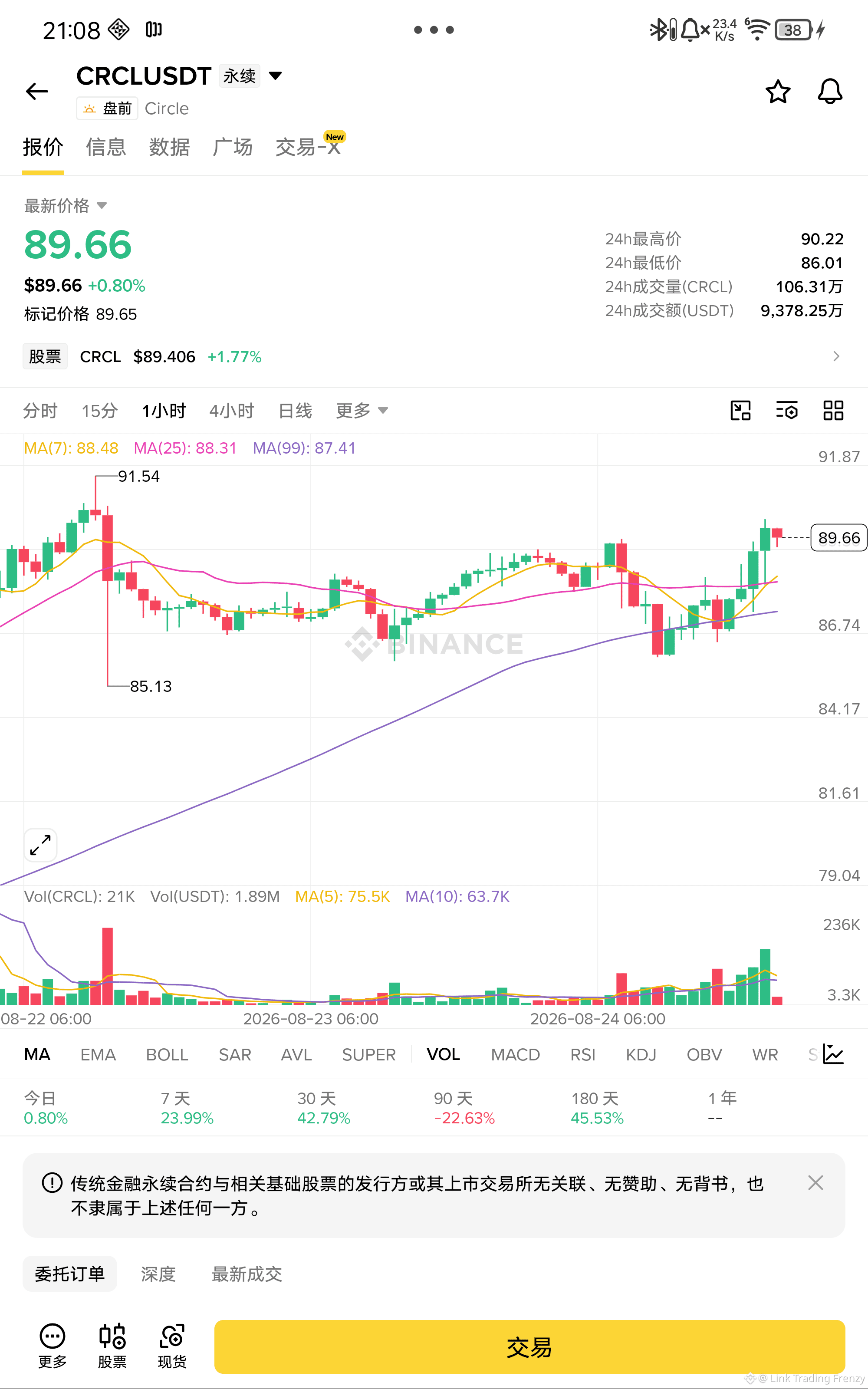The height and width of the screenshot is (1389, 868).
Task: Tap the back arrow icon
Action: pyautogui.click(x=37, y=91)
